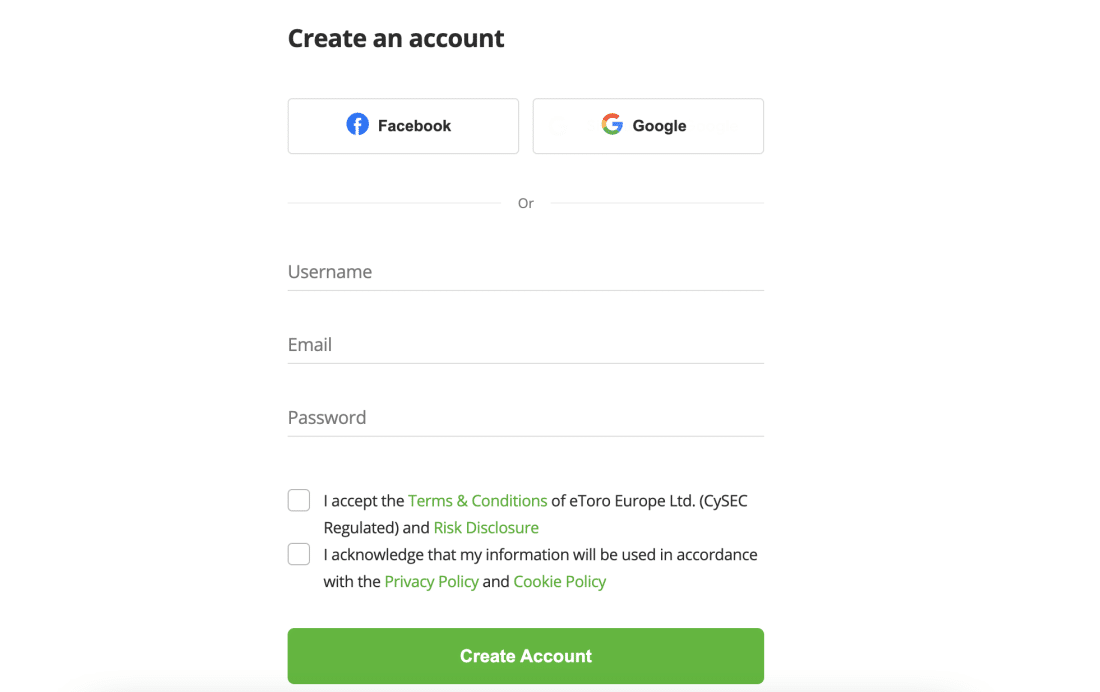Click the blue Facebook logo icon

(x=357, y=124)
